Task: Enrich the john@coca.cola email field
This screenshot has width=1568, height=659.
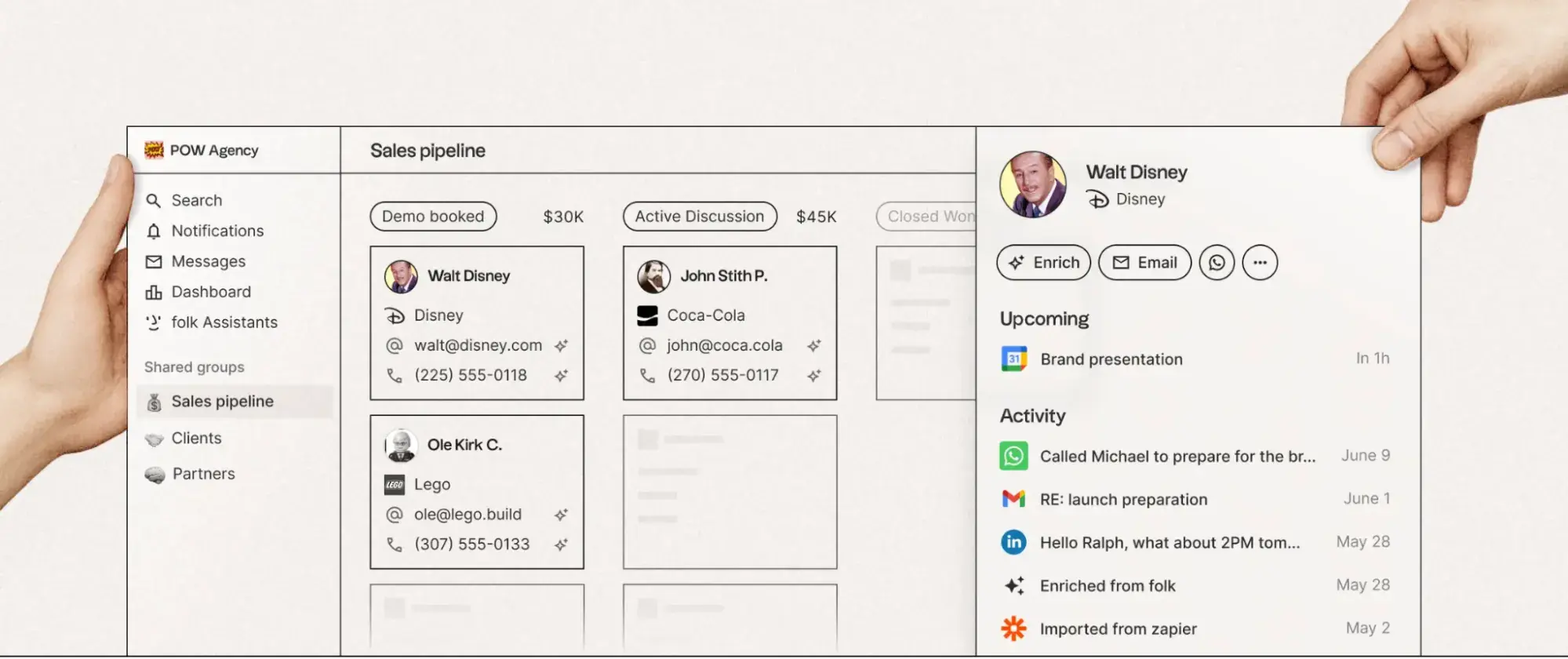Action: [814, 345]
